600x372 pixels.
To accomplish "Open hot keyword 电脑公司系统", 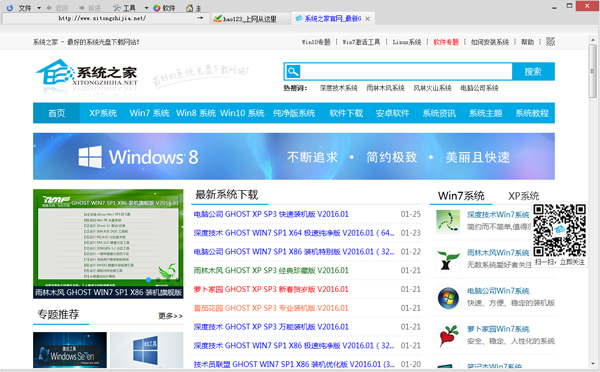I will click(x=479, y=88).
